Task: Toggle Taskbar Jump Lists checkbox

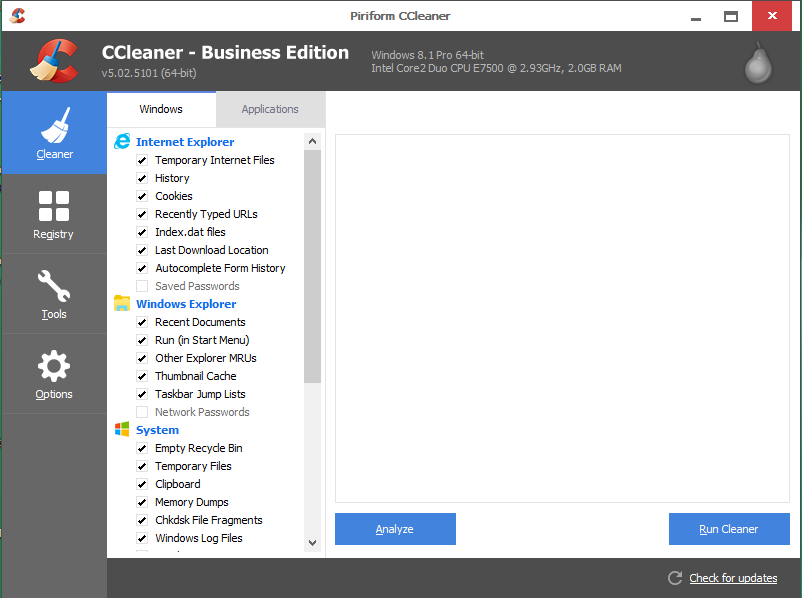Action: [142, 394]
